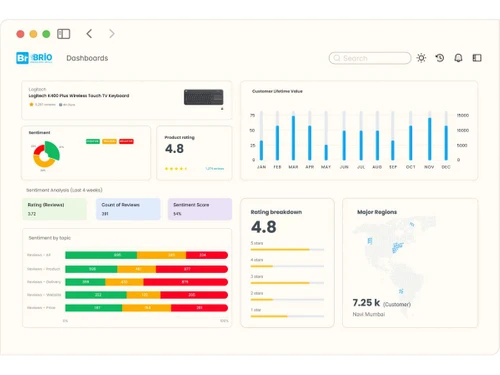Click the Major Regions heading
500x375 pixels.
click(x=377, y=212)
